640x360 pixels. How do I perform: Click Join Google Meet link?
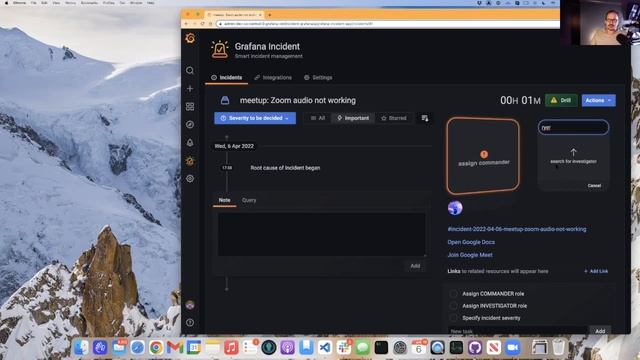[470, 255]
